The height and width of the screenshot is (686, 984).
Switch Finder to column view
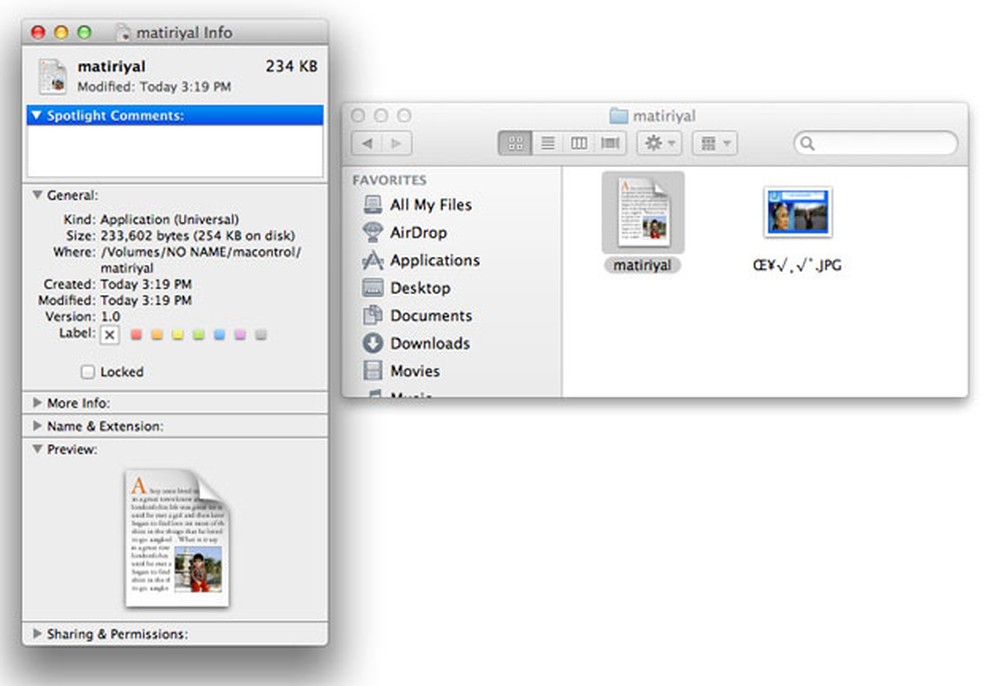pyautogui.click(x=579, y=143)
